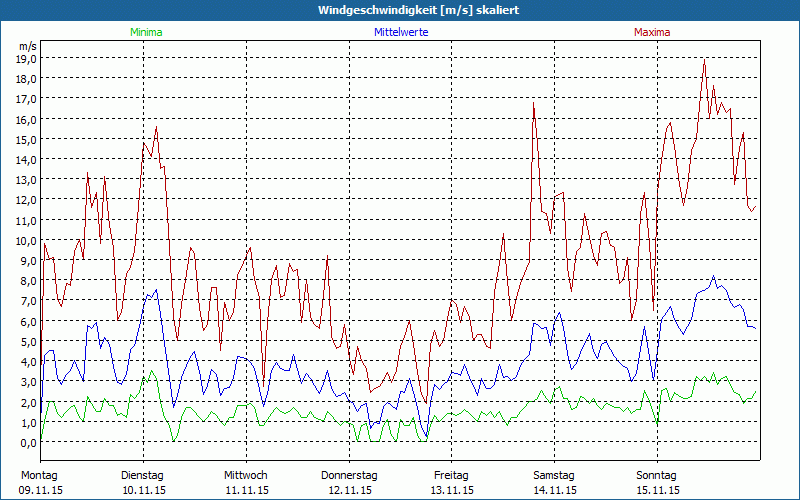Click the 19,0 value on the y-axis

26,58
